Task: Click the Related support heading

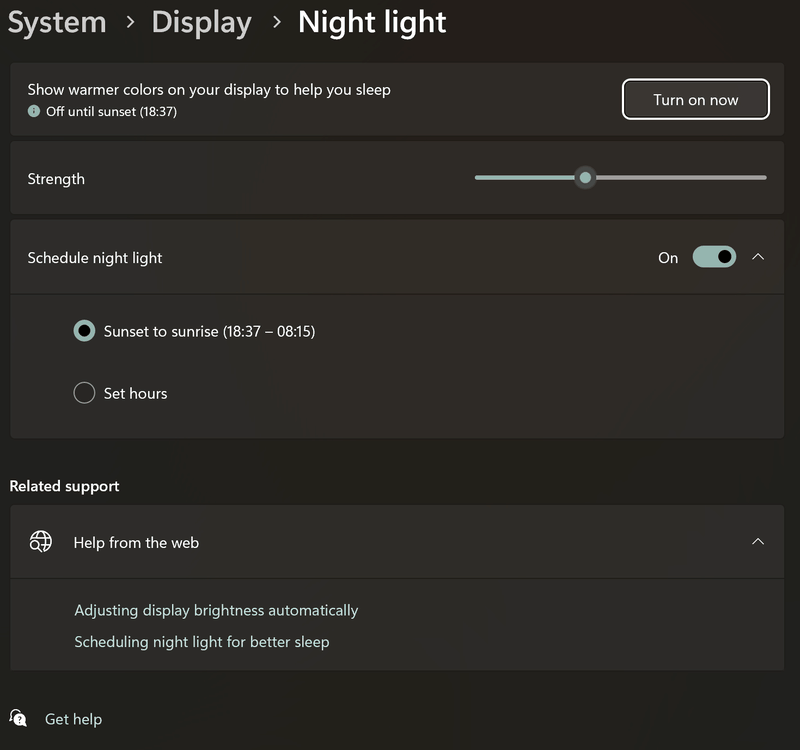Action: coord(64,486)
